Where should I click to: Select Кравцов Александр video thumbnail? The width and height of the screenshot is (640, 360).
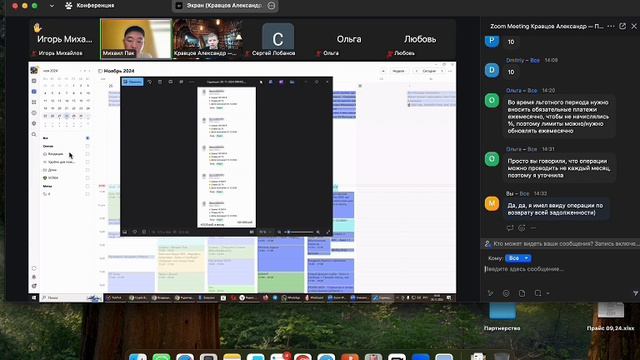click(x=207, y=39)
